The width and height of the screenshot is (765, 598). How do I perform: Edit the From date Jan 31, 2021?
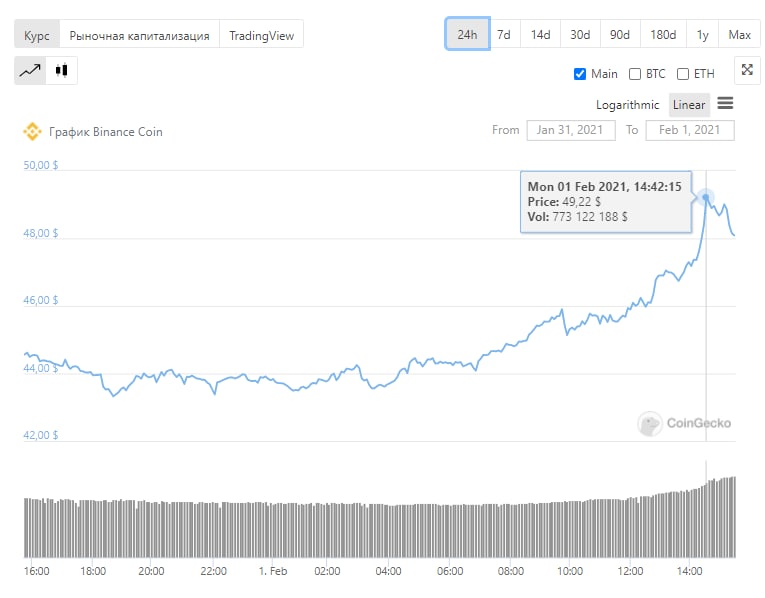click(x=571, y=130)
